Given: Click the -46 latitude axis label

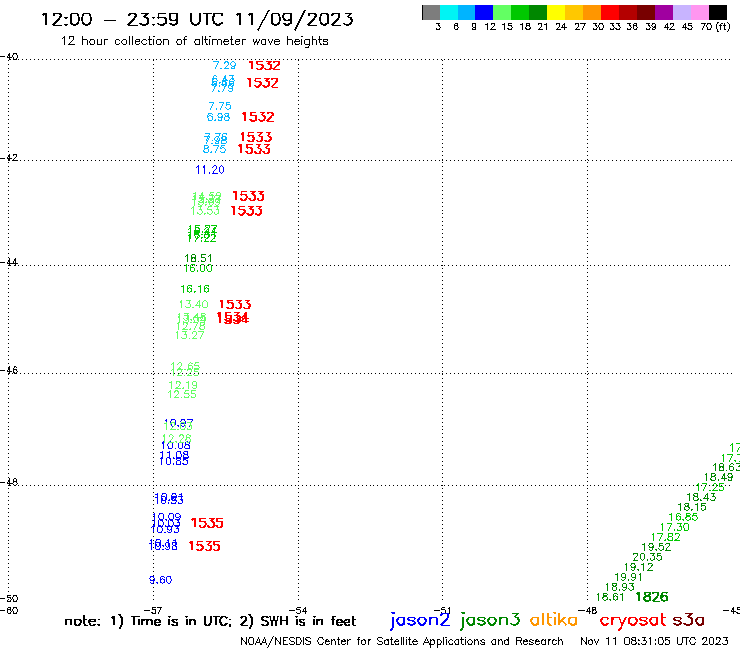Looking at the screenshot, I should (x=9, y=370).
